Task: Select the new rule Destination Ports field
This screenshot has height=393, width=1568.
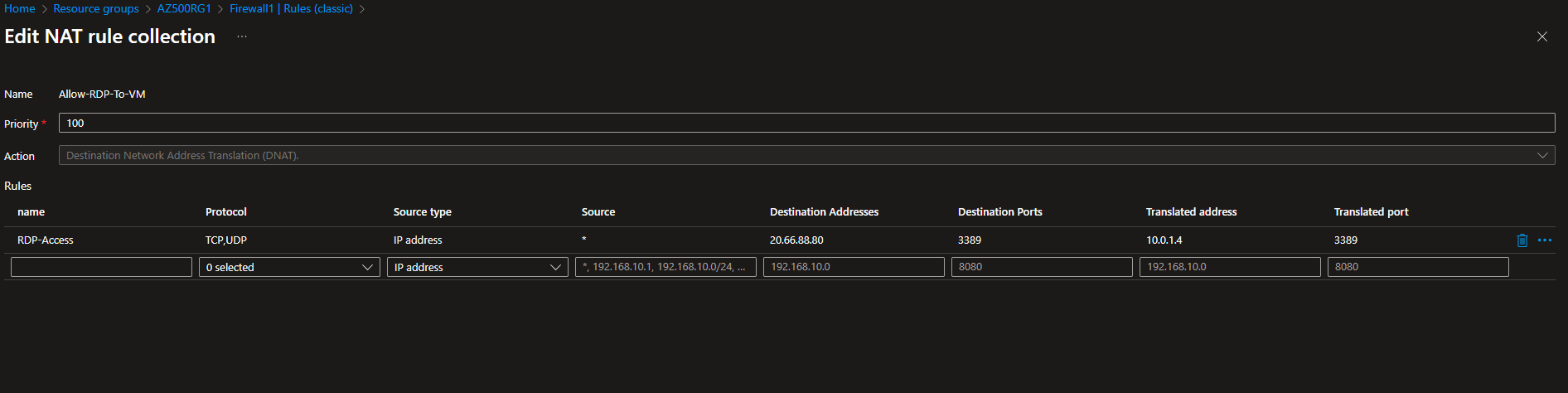Action: [1042, 267]
